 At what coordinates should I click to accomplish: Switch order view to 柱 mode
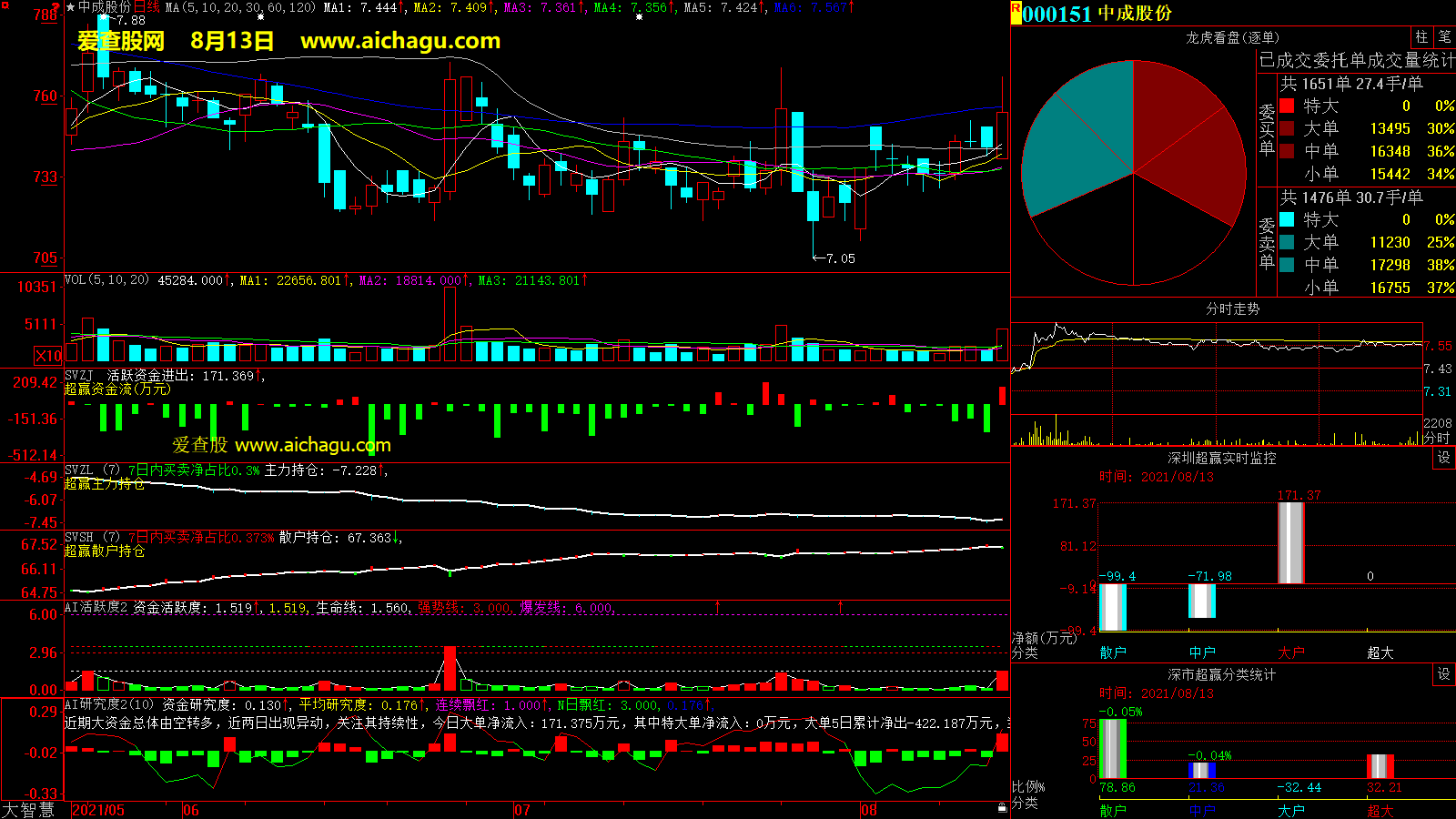coord(1421,37)
